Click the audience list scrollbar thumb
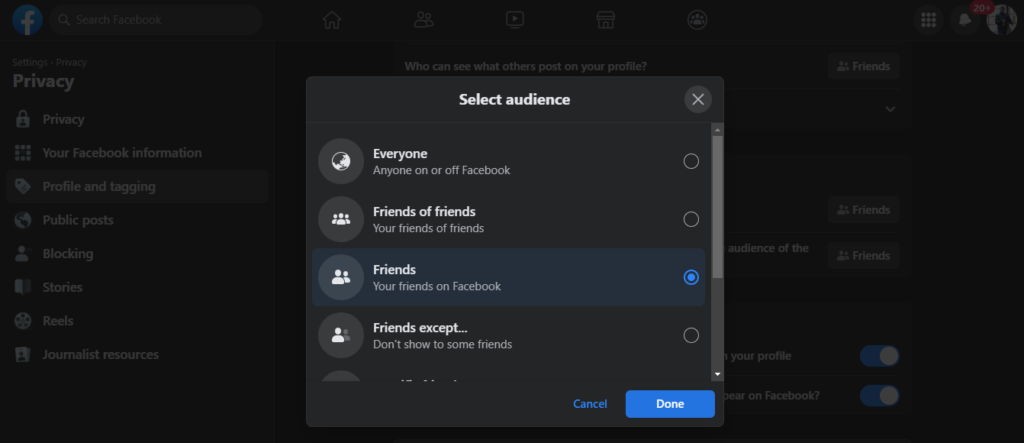Image resolution: width=1024 pixels, height=443 pixels. point(718,206)
